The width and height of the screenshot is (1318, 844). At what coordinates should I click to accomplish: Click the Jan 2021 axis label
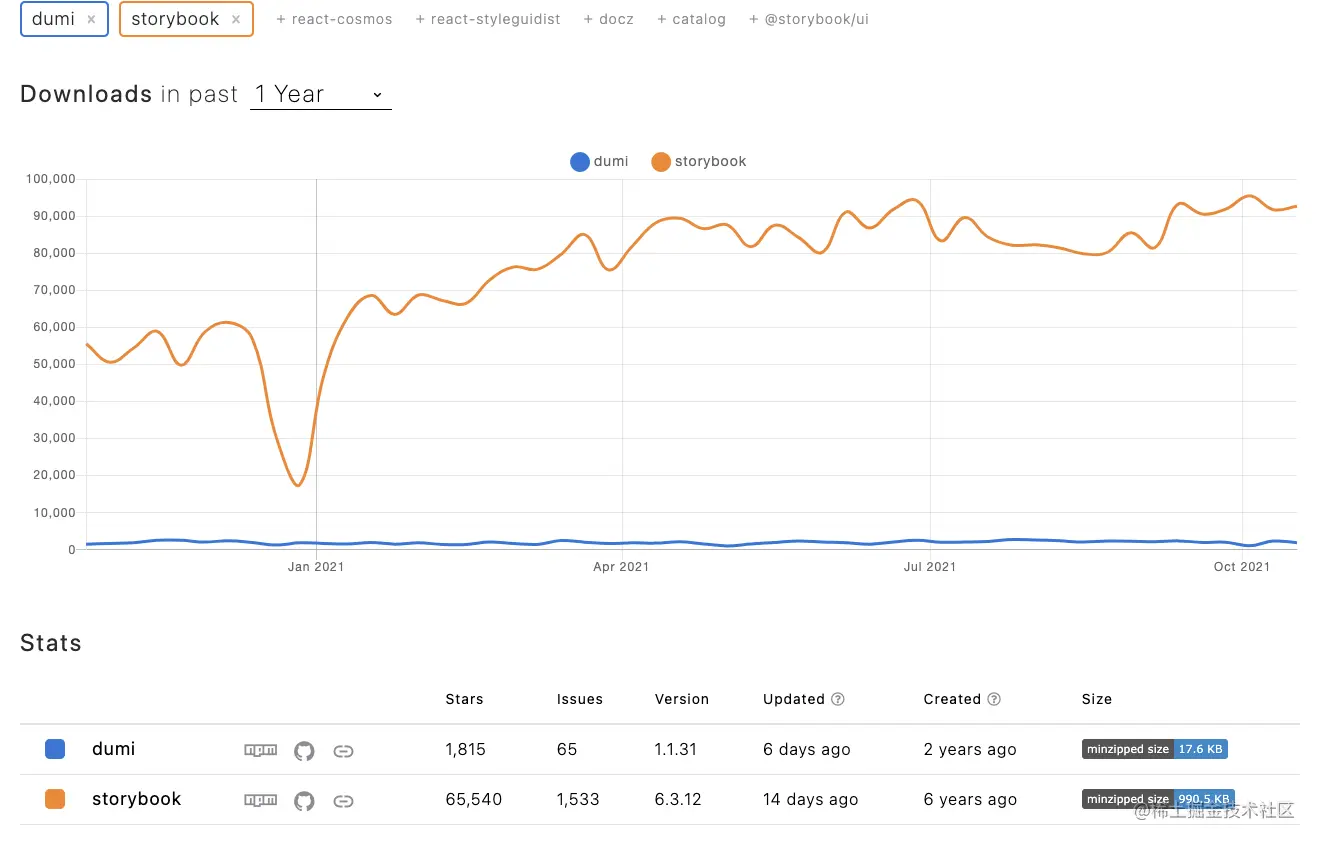point(316,567)
